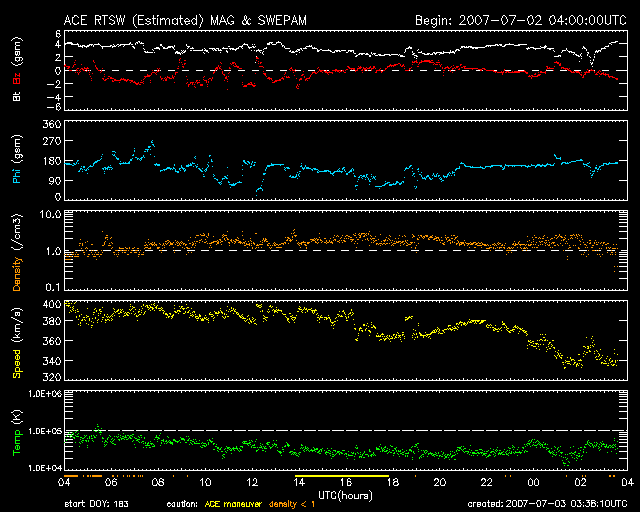Select the white 'Bt' axis label

(x=17, y=96)
